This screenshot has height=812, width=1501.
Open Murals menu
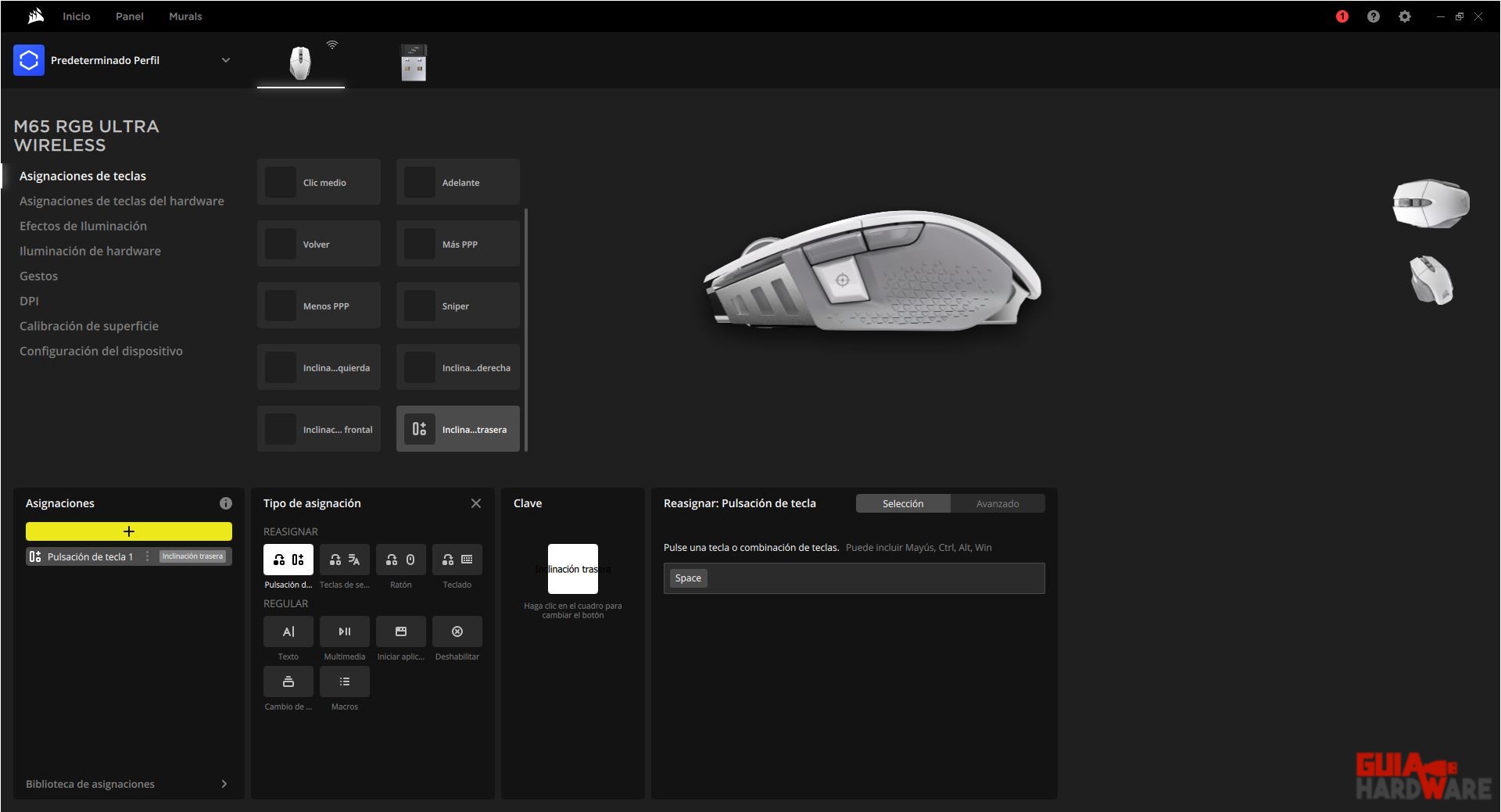(185, 16)
